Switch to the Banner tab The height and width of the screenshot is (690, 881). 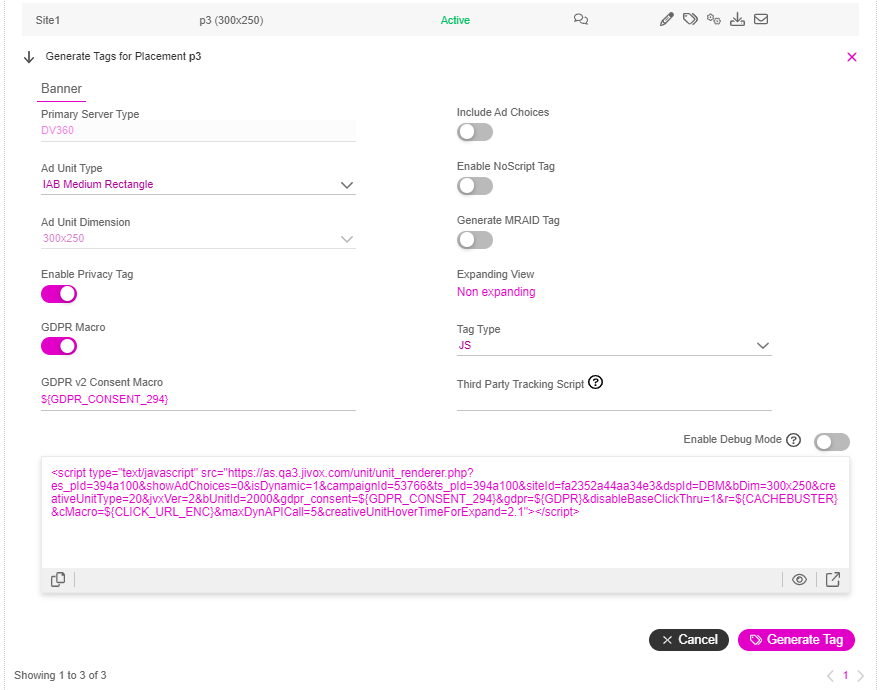tap(61, 89)
